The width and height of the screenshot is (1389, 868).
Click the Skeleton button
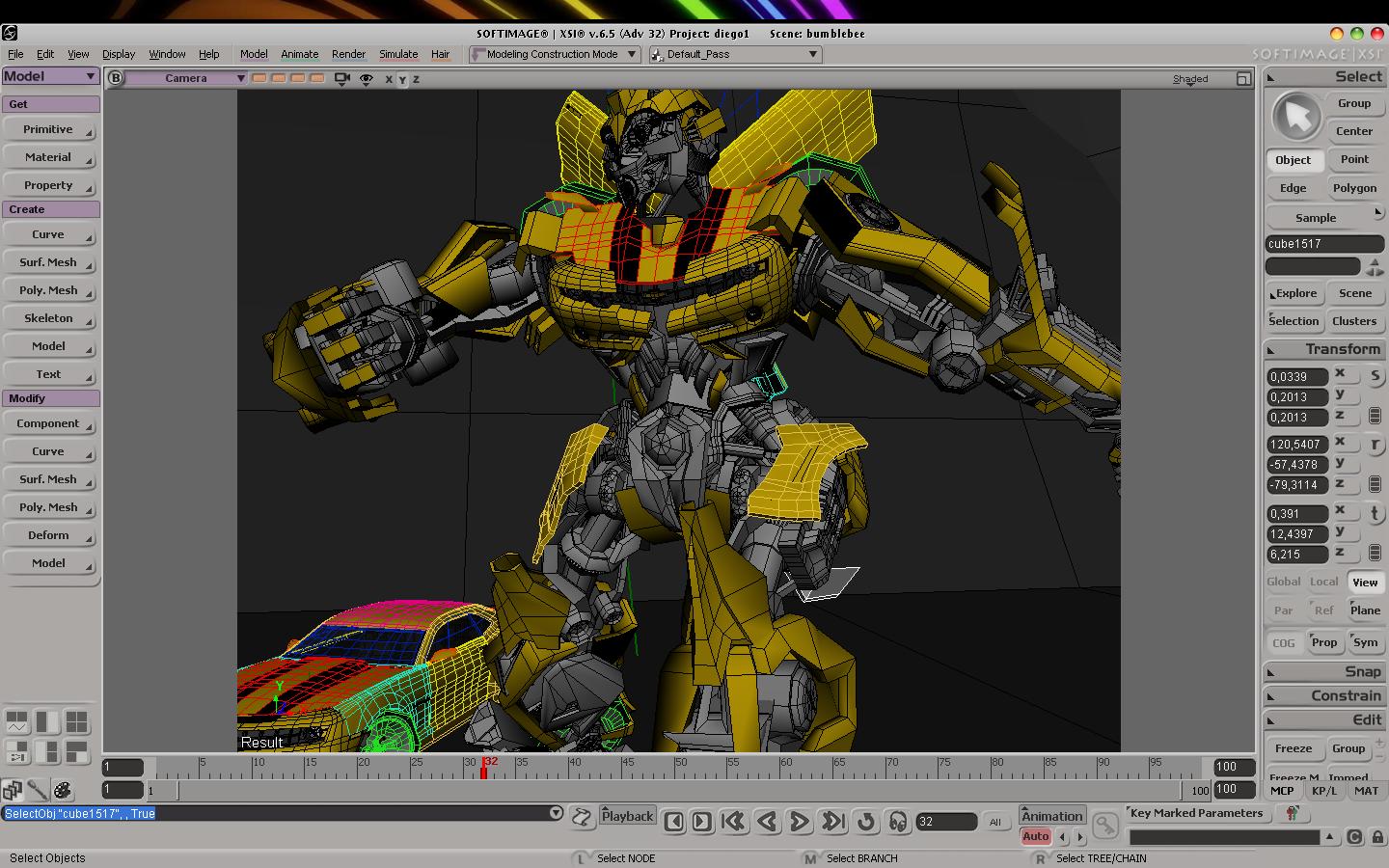48,318
